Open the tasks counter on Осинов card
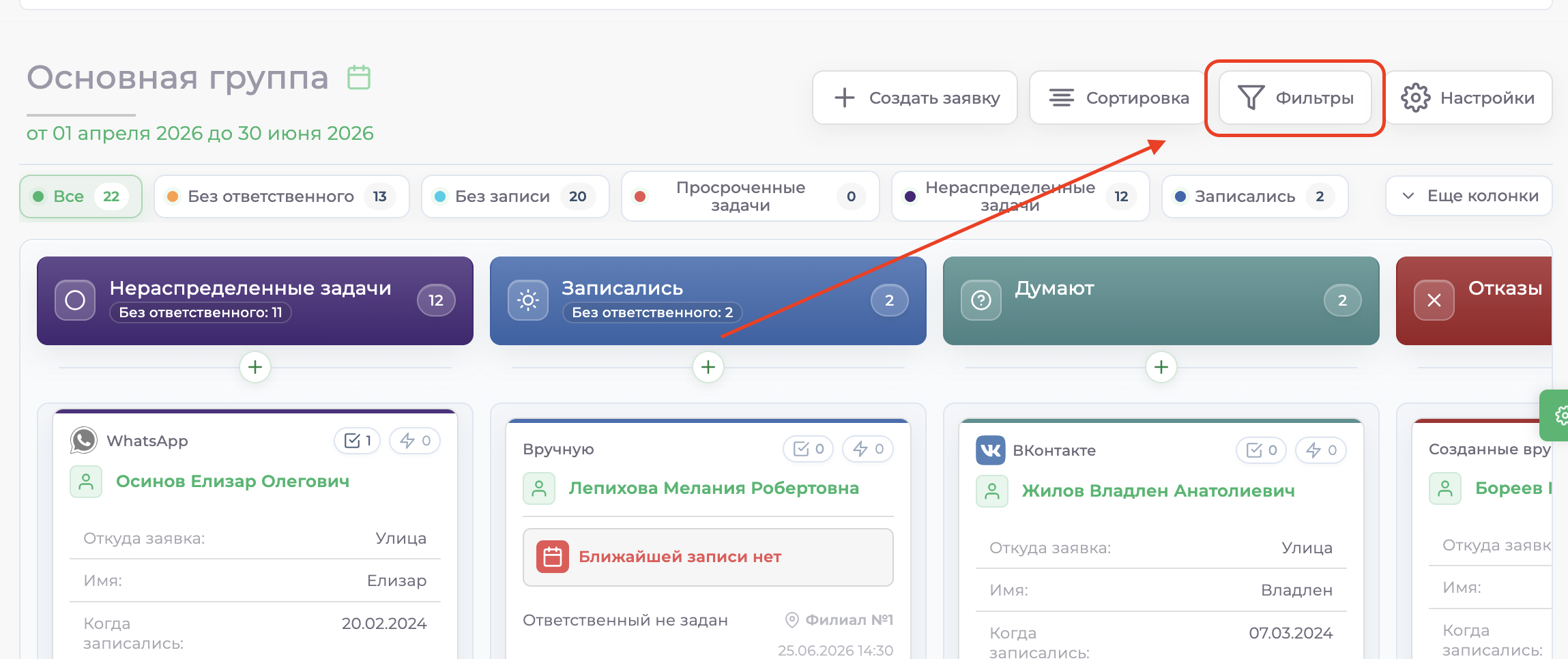 [x=358, y=441]
